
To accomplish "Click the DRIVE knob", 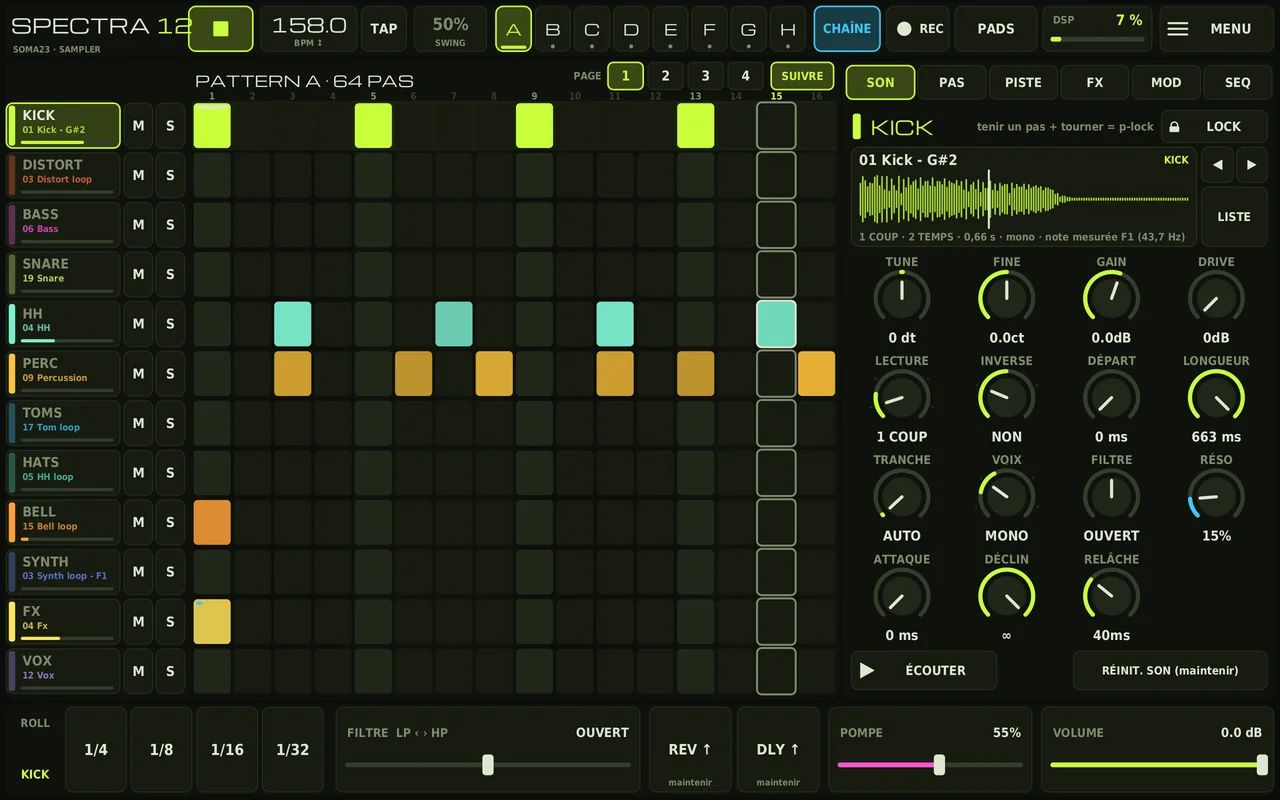I will [1216, 297].
